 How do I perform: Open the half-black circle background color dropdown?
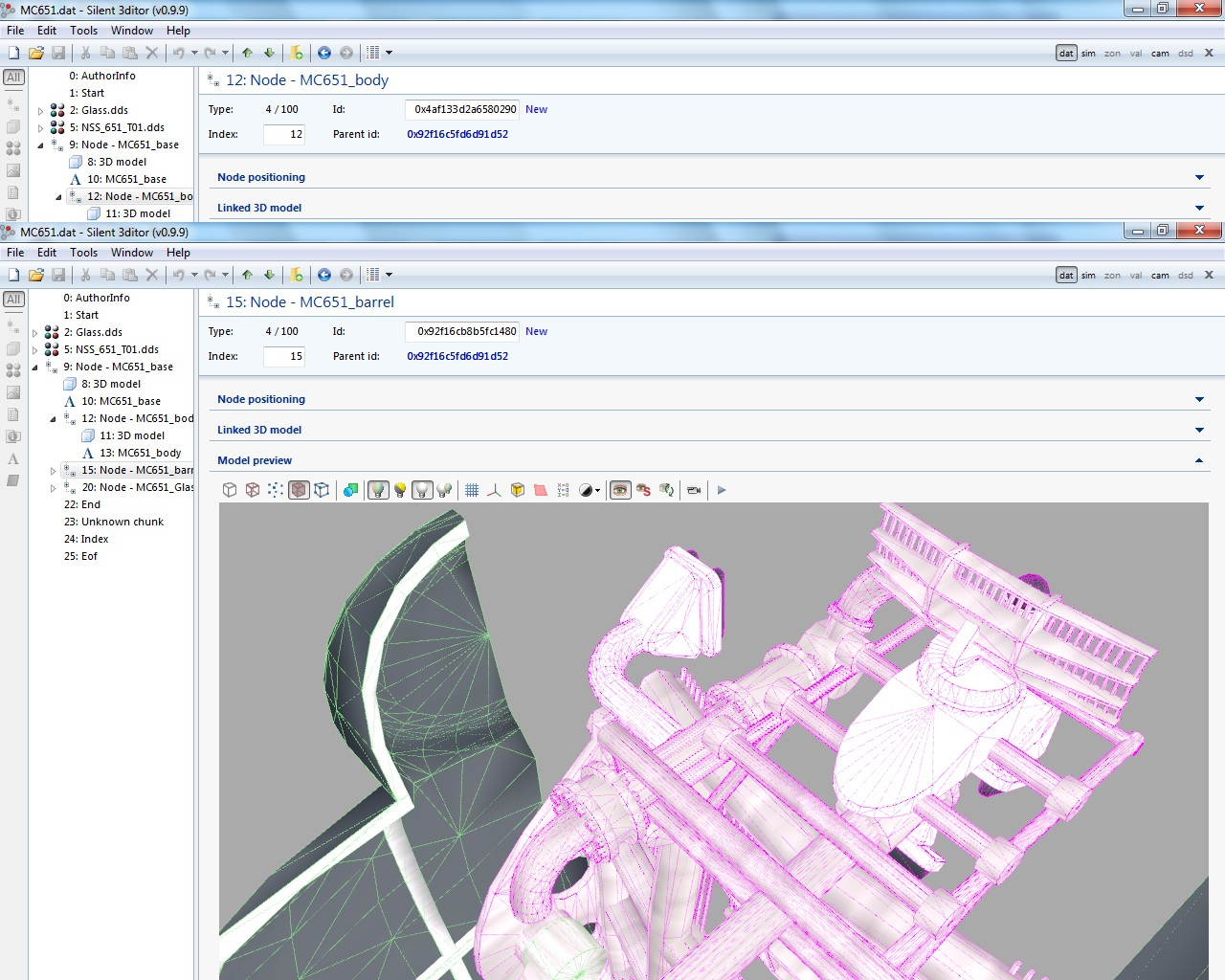pyautogui.click(x=590, y=490)
